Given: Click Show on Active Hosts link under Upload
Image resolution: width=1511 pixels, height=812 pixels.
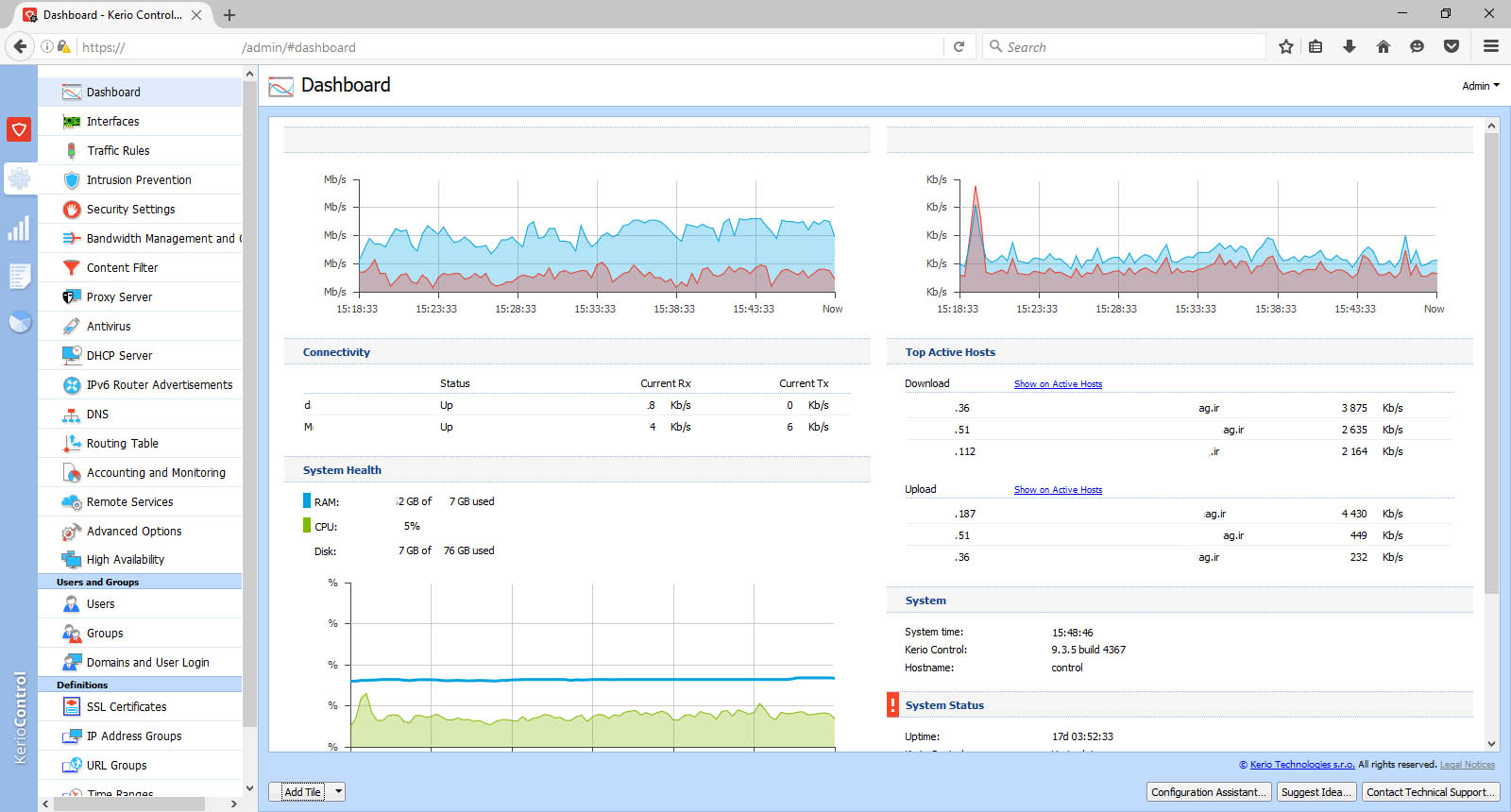Looking at the screenshot, I should [x=1058, y=490].
